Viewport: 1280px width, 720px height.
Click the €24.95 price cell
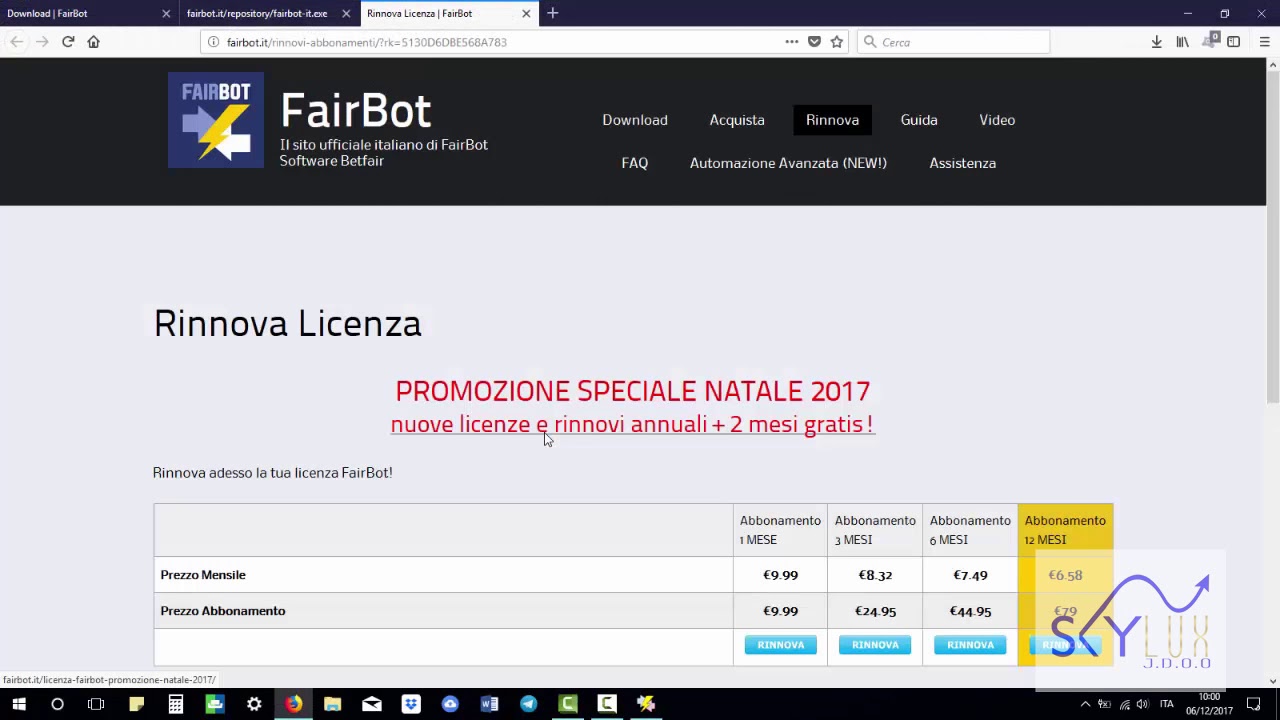pyautogui.click(x=875, y=611)
